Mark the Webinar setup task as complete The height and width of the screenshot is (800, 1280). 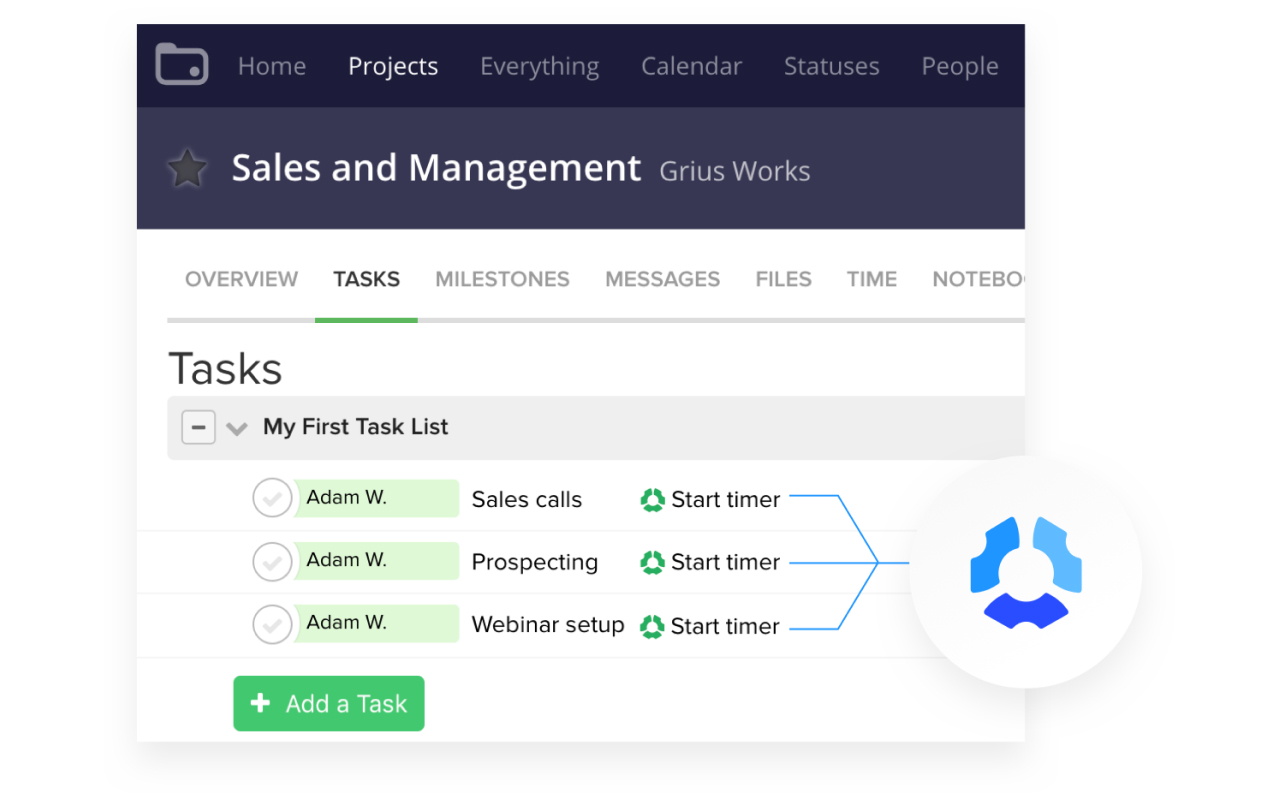pyautogui.click(x=272, y=625)
